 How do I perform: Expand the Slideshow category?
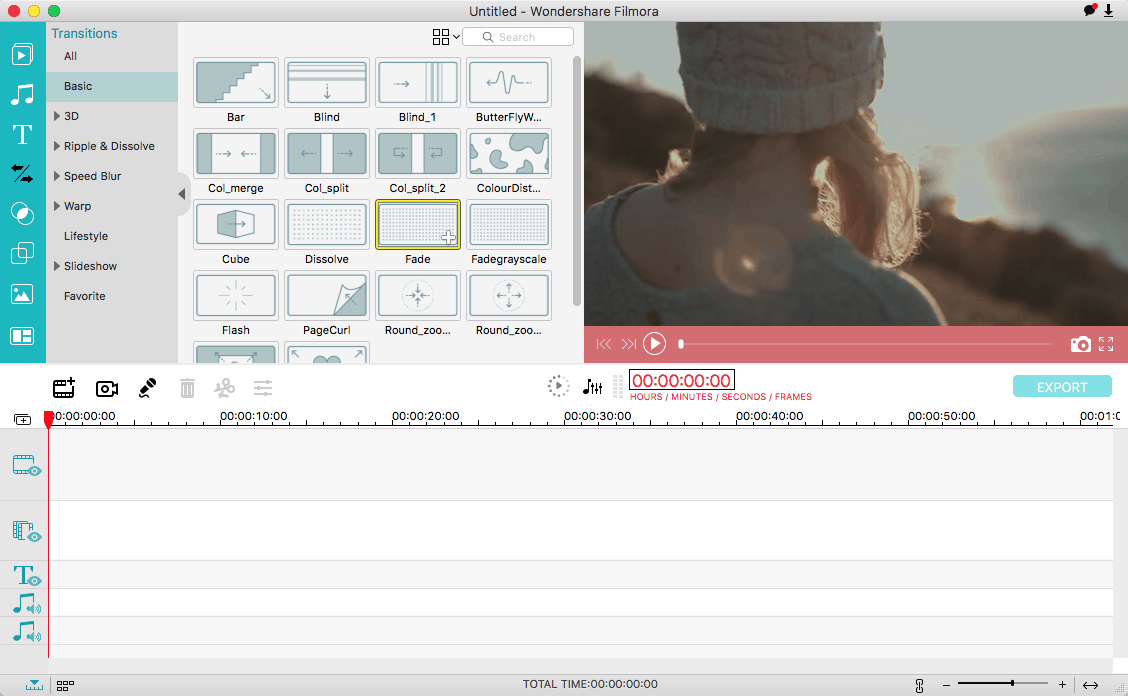pos(57,266)
